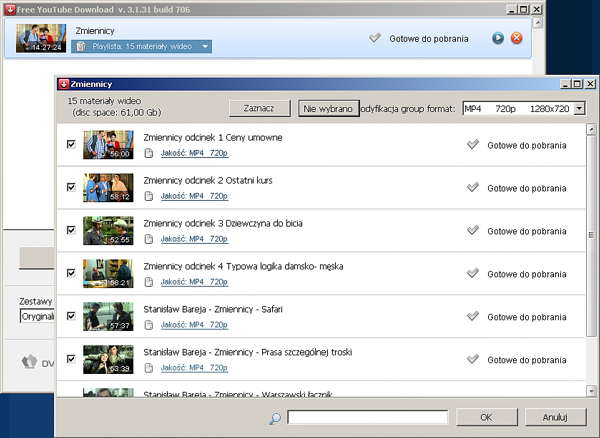The width and height of the screenshot is (600, 438).
Task: Click into the search input field
Action: pyautogui.click(x=368, y=417)
